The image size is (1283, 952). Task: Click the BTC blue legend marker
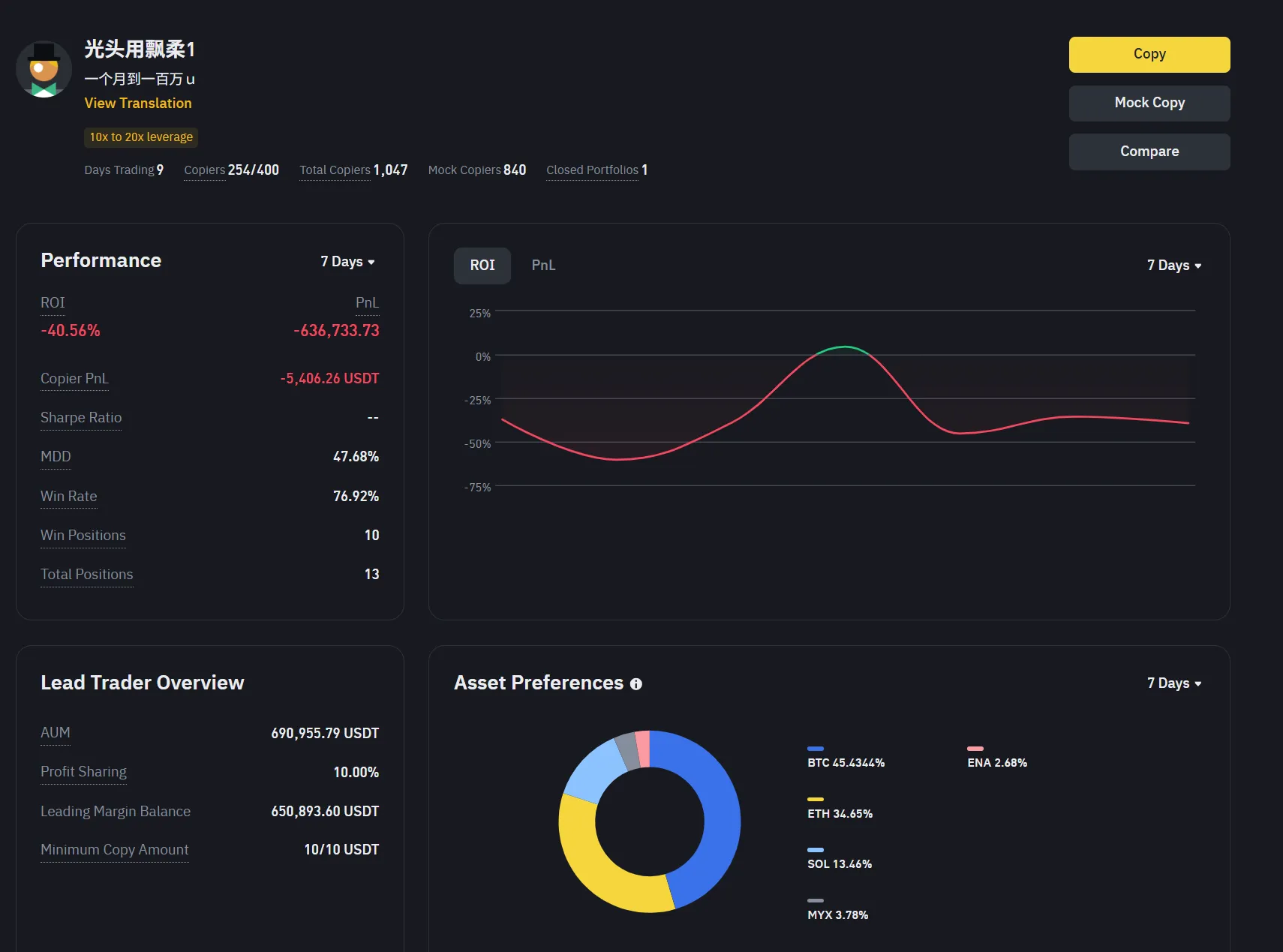[x=815, y=749]
